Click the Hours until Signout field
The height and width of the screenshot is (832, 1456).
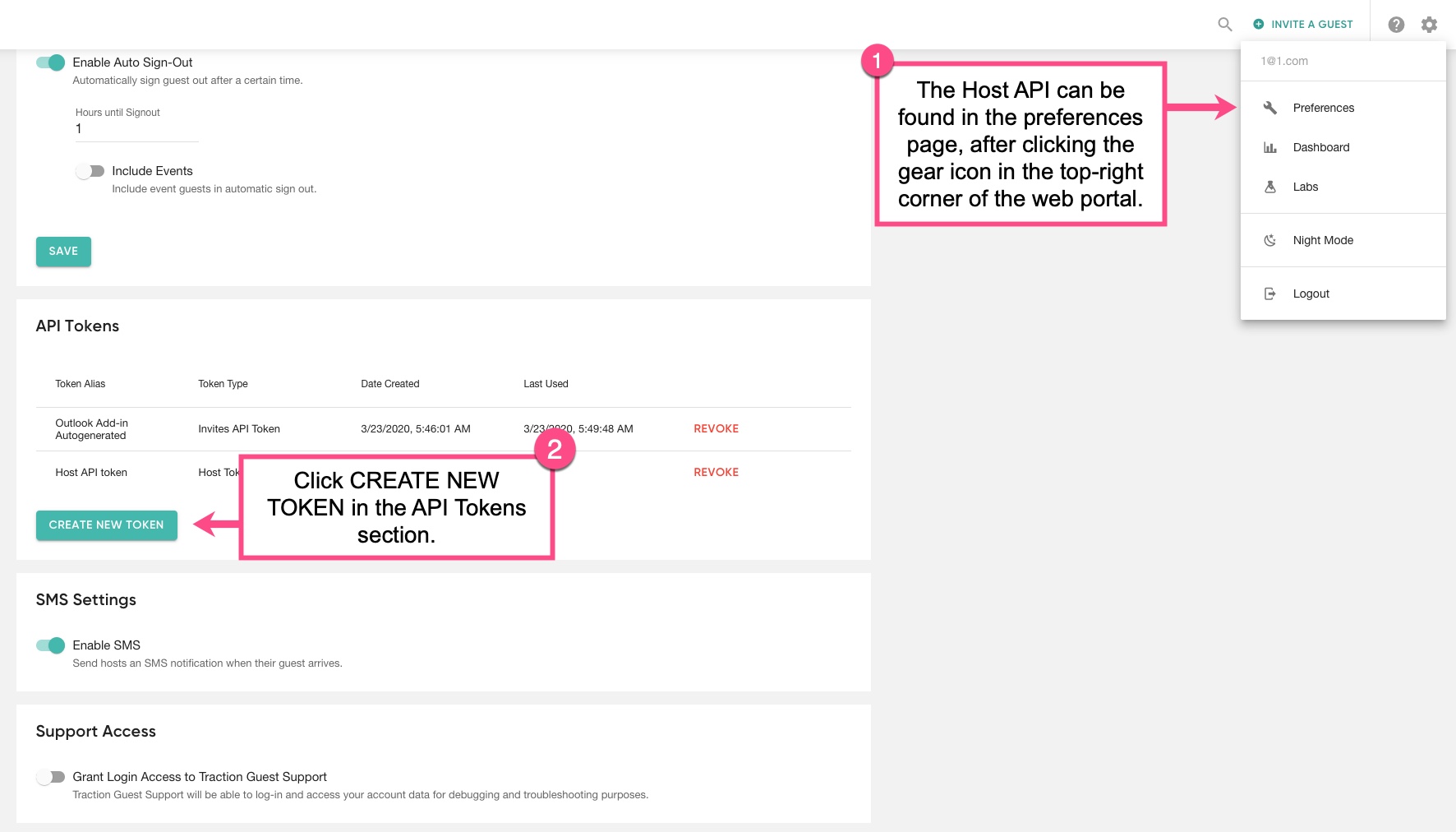tap(136, 128)
